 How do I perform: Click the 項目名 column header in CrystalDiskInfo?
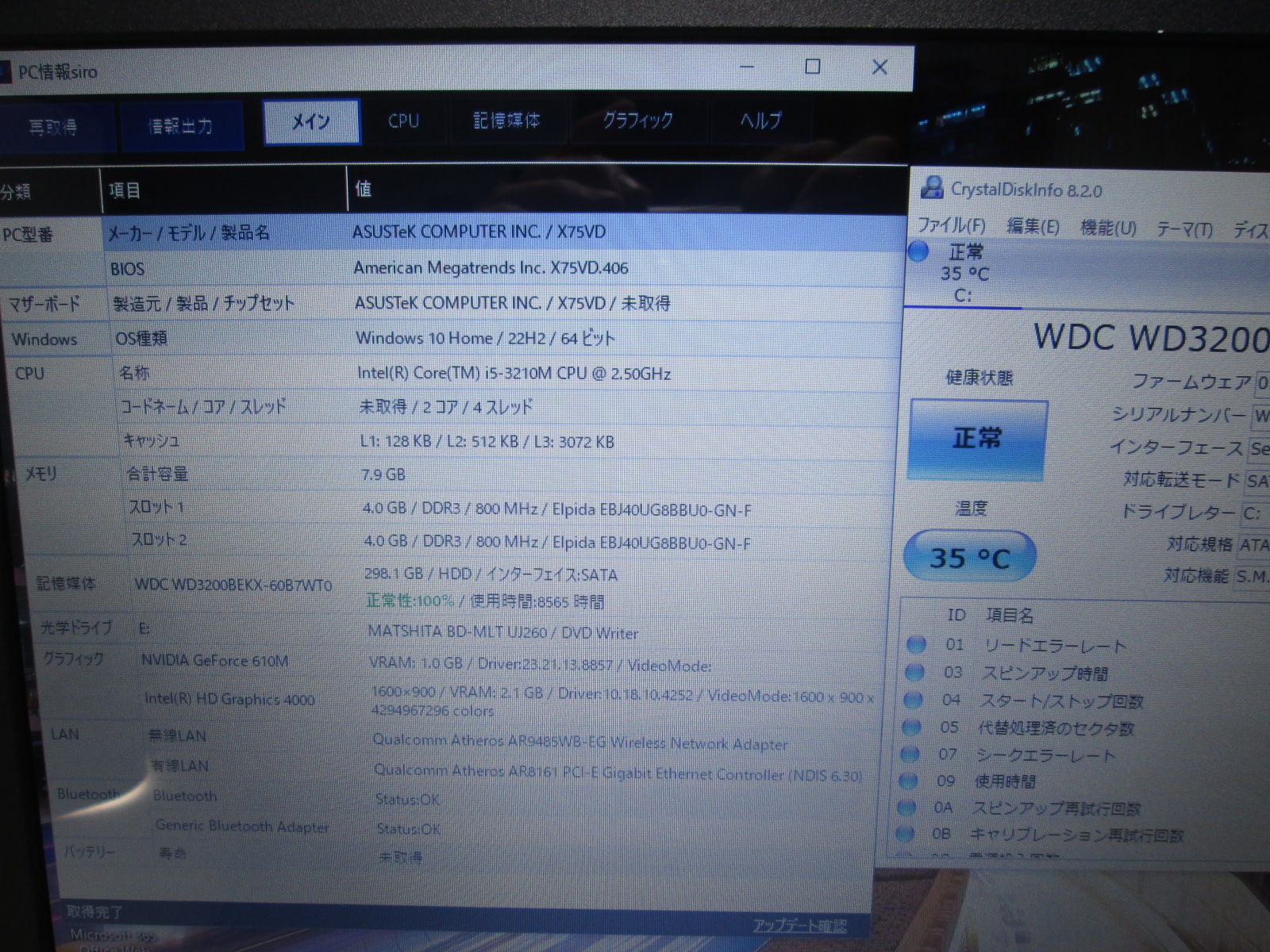coord(1010,615)
